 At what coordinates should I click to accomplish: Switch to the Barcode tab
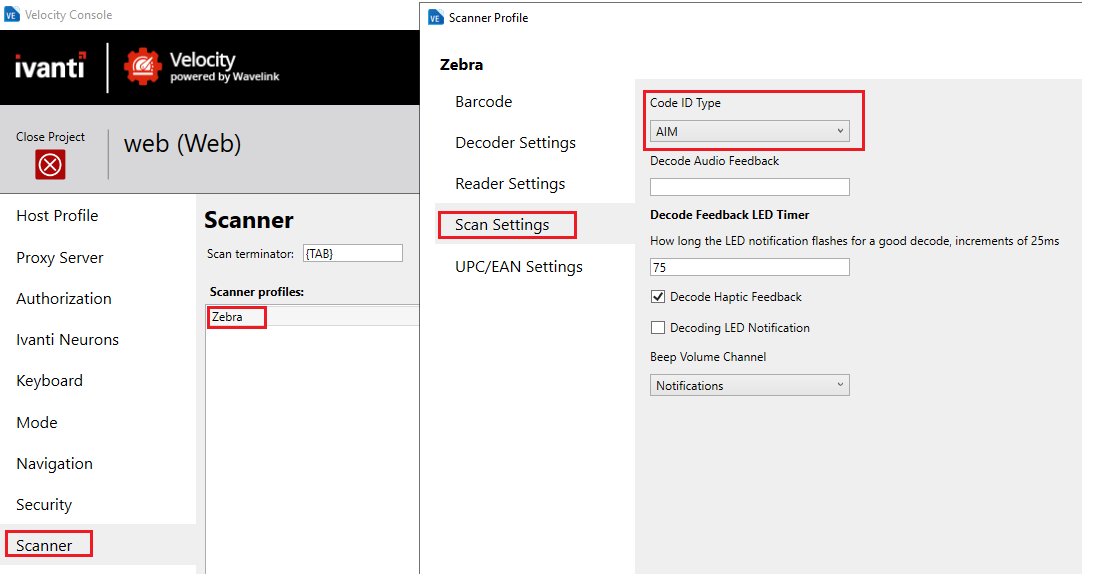click(x=482, y=101)
